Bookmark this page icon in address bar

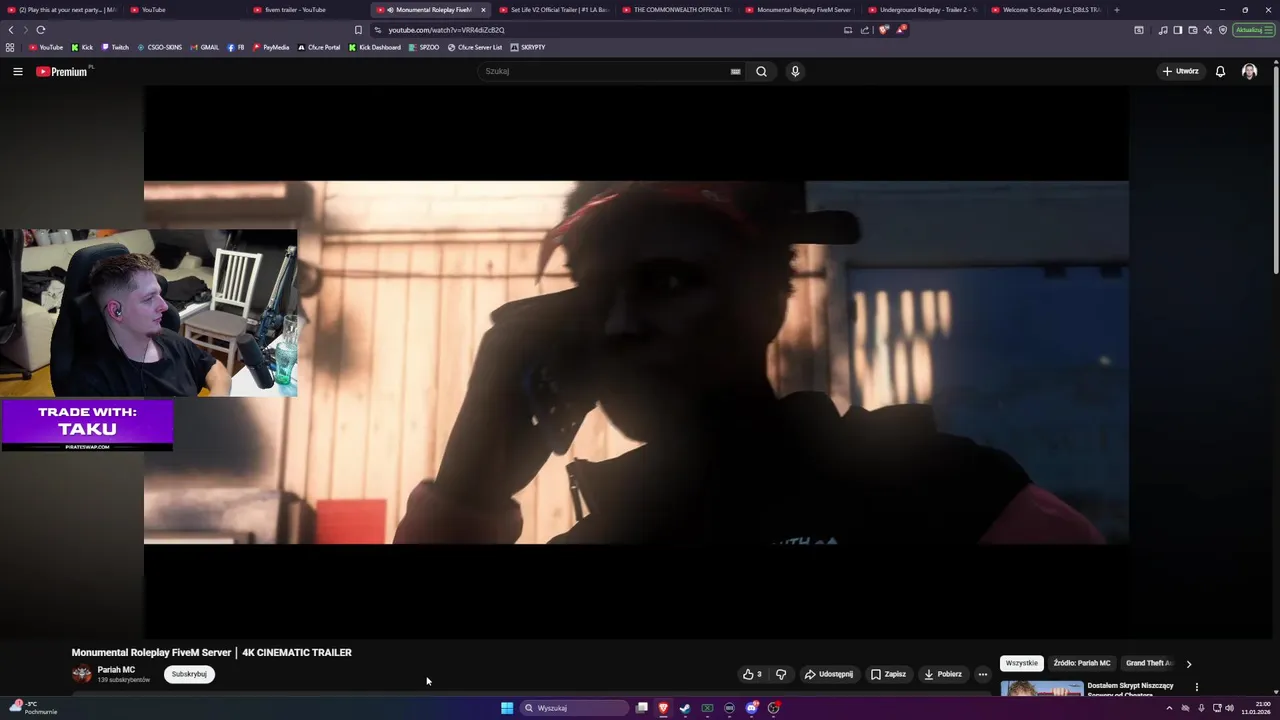(358, 30)
